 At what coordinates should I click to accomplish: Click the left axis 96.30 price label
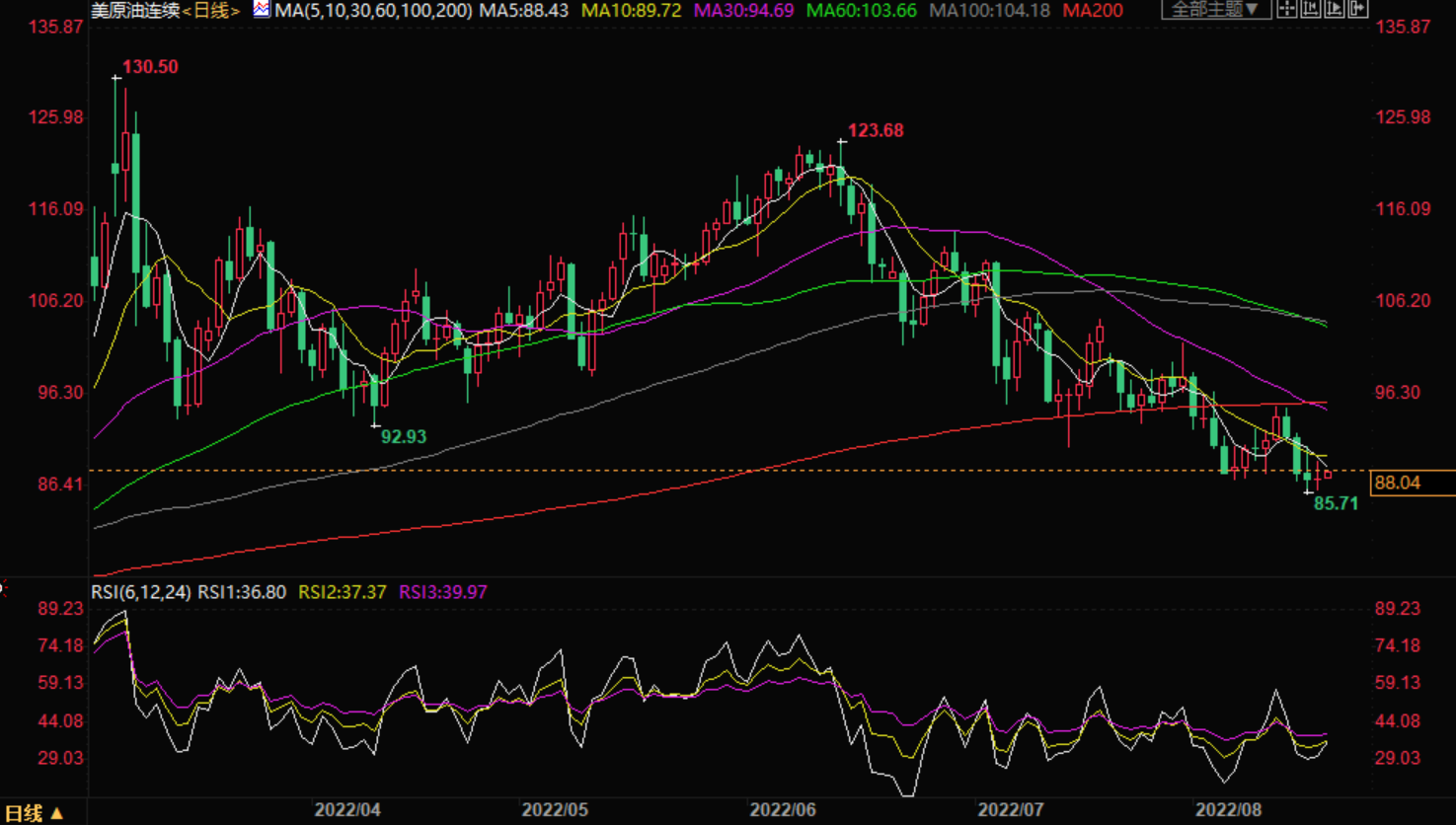point(60,393)
